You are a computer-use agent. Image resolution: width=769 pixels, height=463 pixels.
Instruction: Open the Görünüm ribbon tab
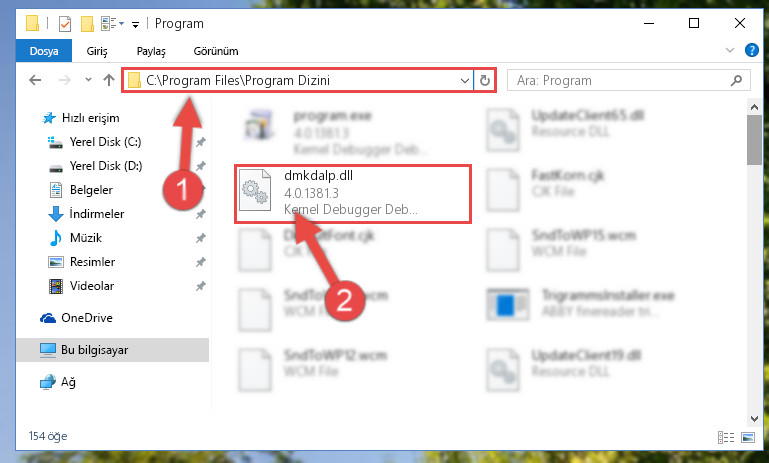216,51
